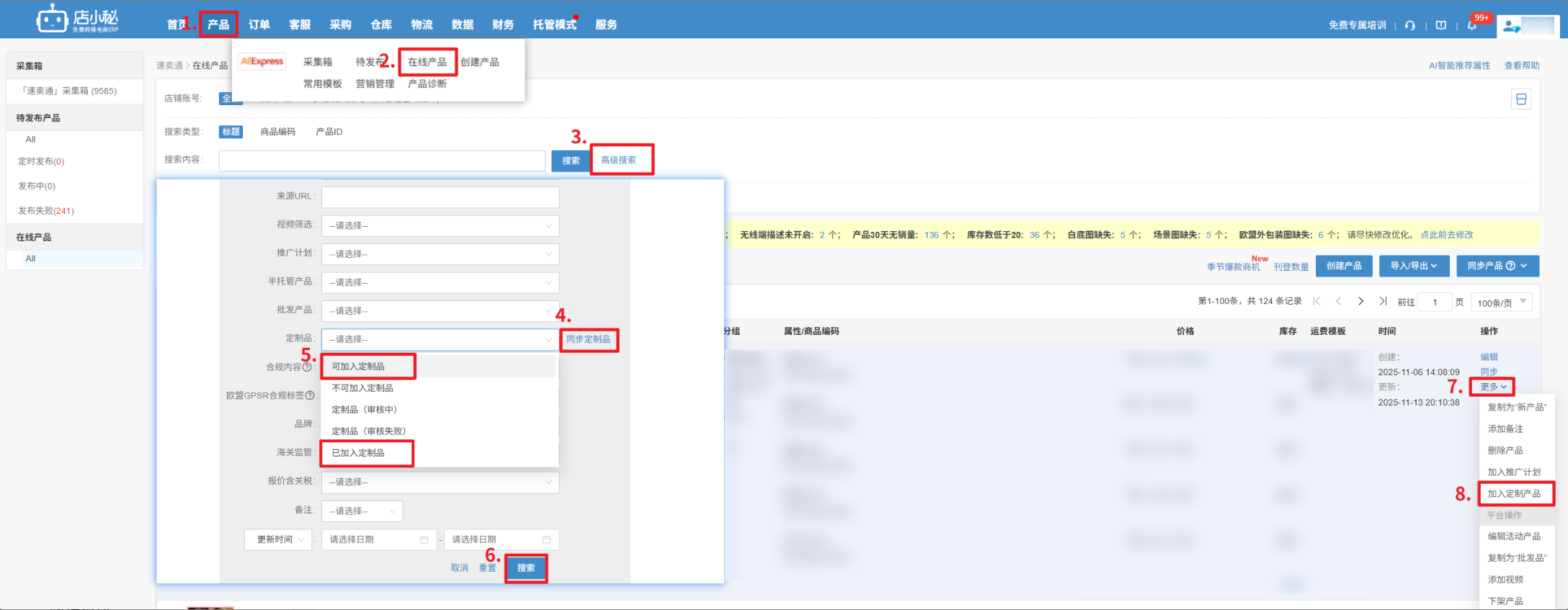
Task: Click the store icon button beside the shop account filter
Action: [1520, 99]
